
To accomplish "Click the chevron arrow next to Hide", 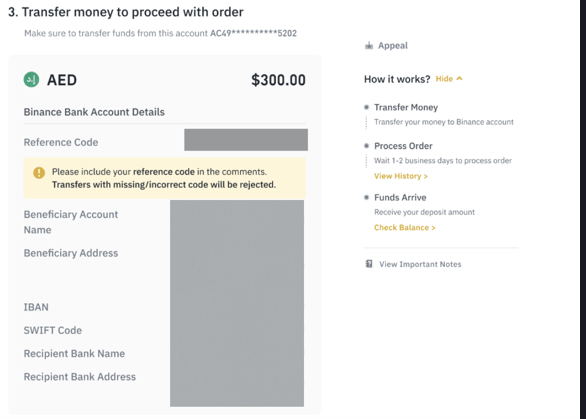I will coord(460,78).
